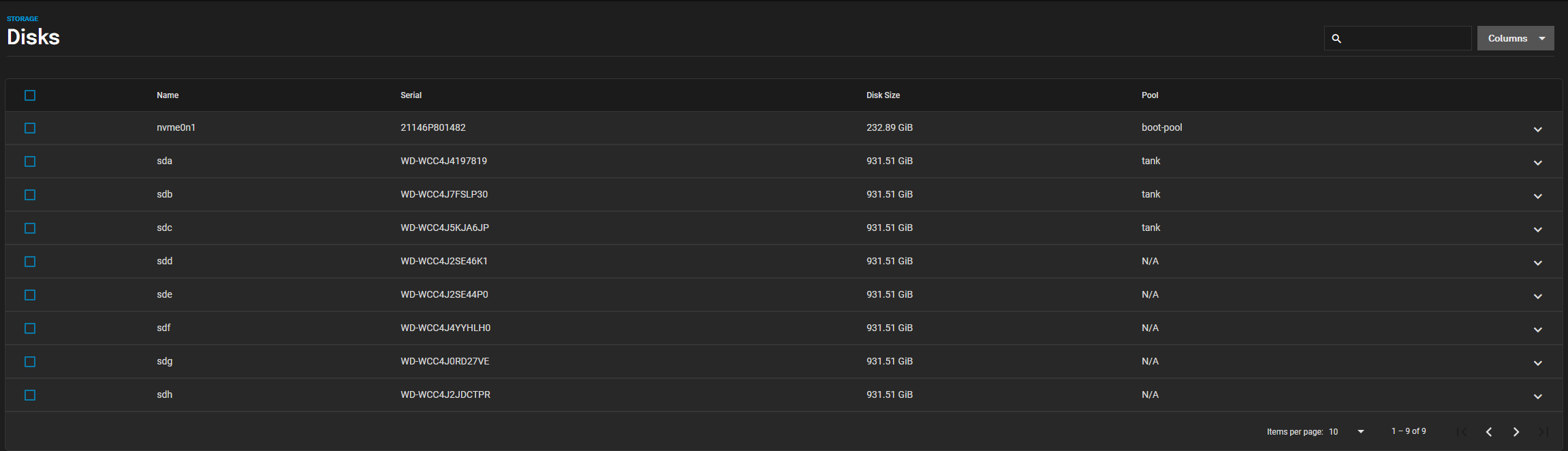
Task: Expand the sdh disk row chevron
Action: tap(1538, 396)
